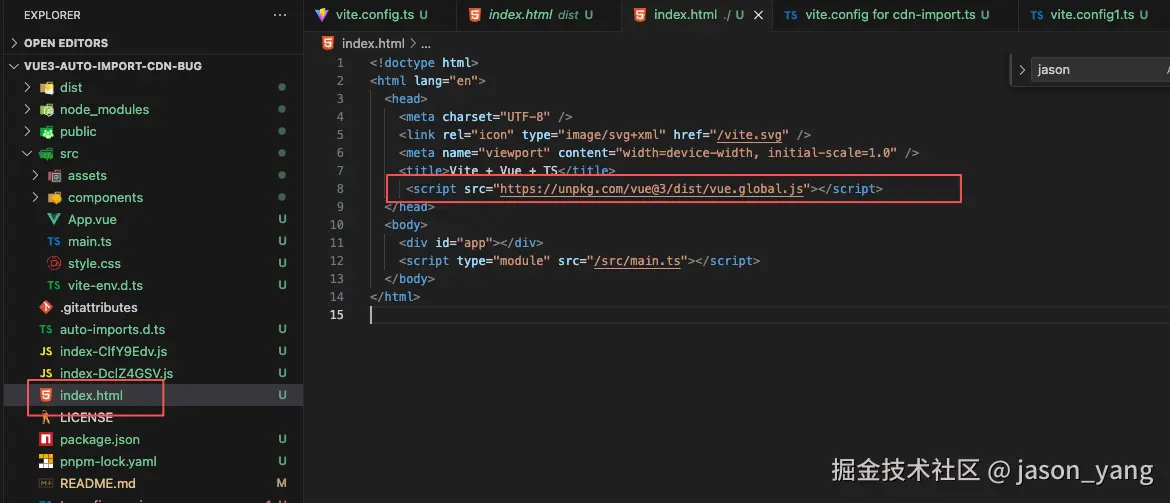Open the unpkg vue.global.js link

pyautogui.click(x=651, y=189)
